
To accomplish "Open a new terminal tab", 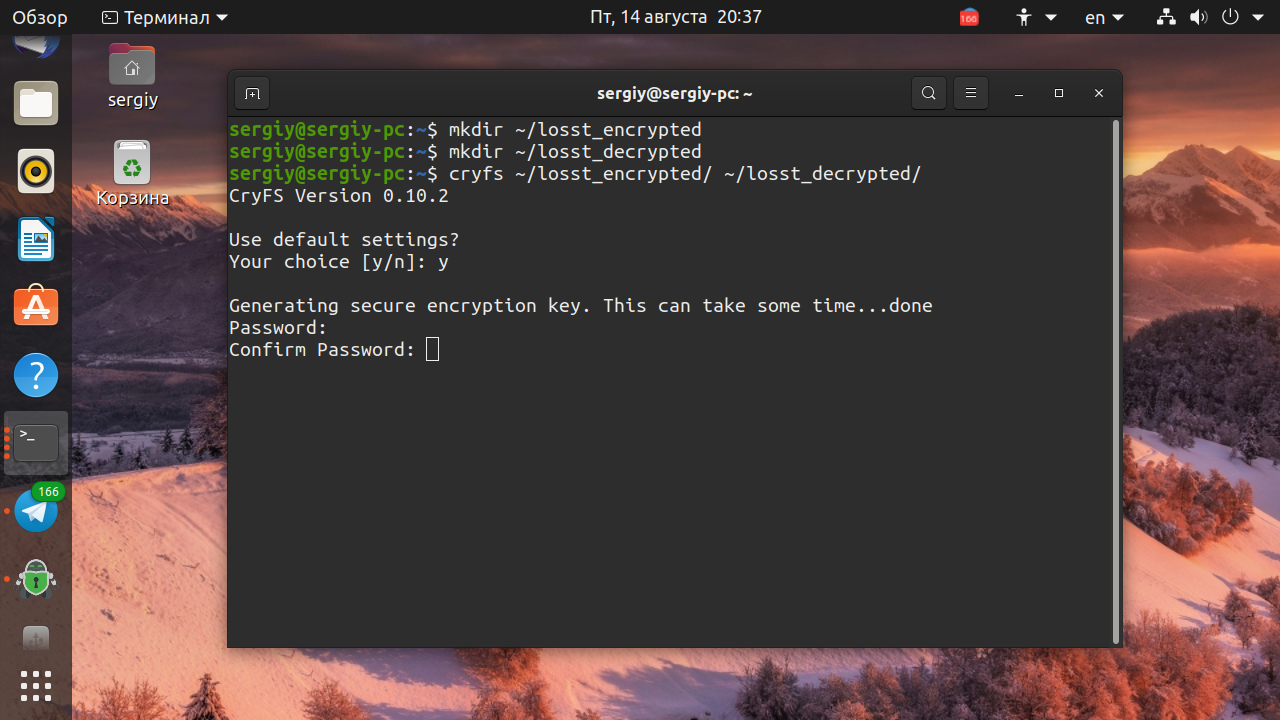I will (252, 93).
